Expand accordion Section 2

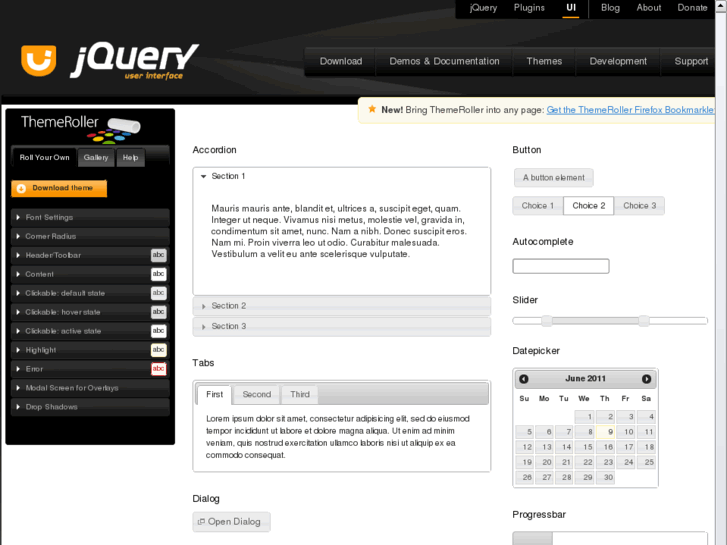point(342,306)
